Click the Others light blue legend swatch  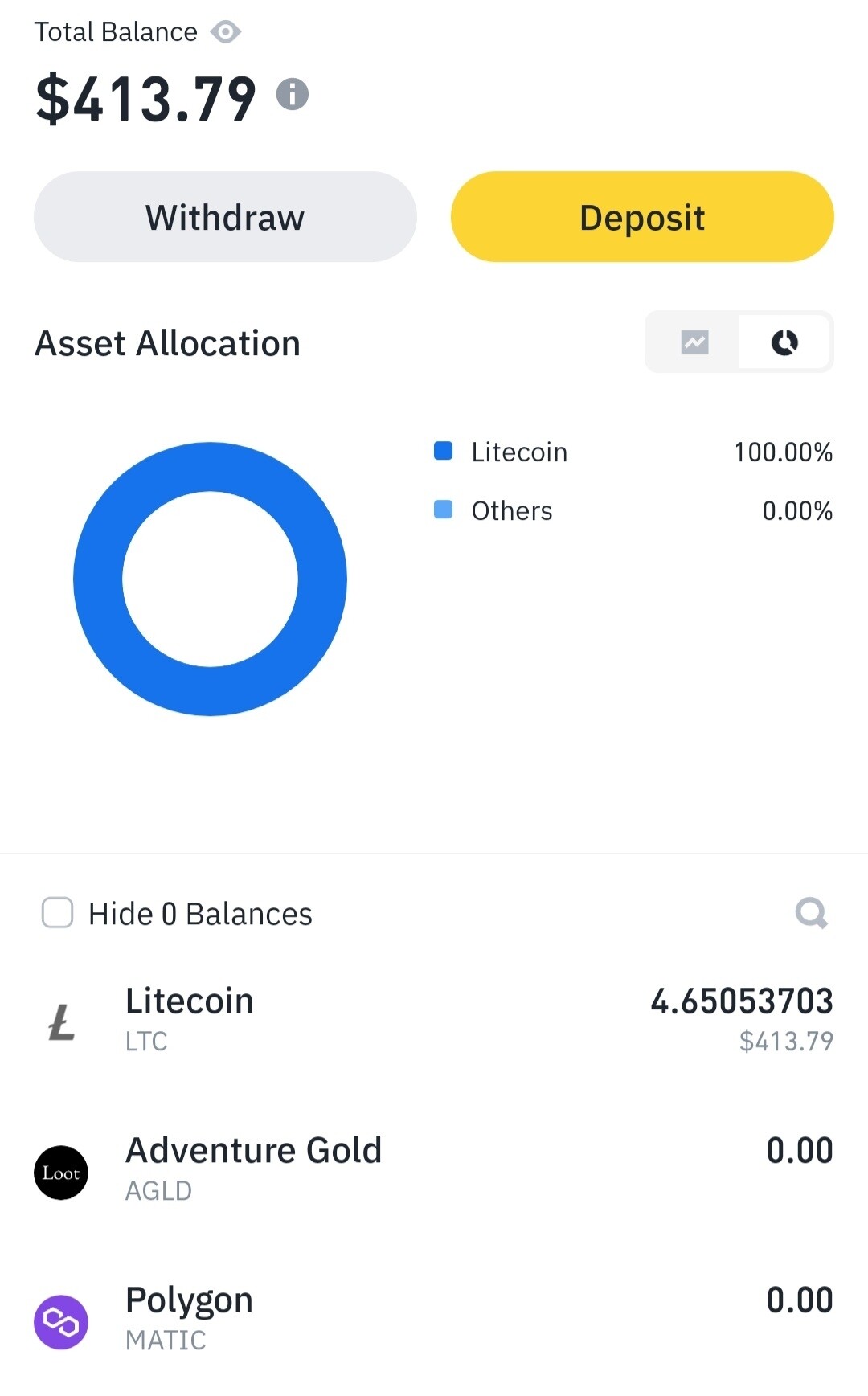[x=443, y=510]
